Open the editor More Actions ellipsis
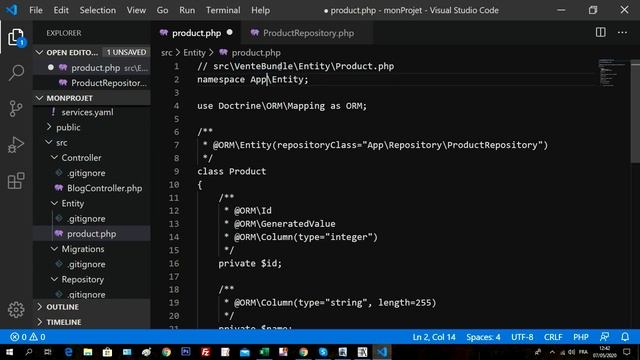This screenshot has width=640, height=360. (622, 32)
